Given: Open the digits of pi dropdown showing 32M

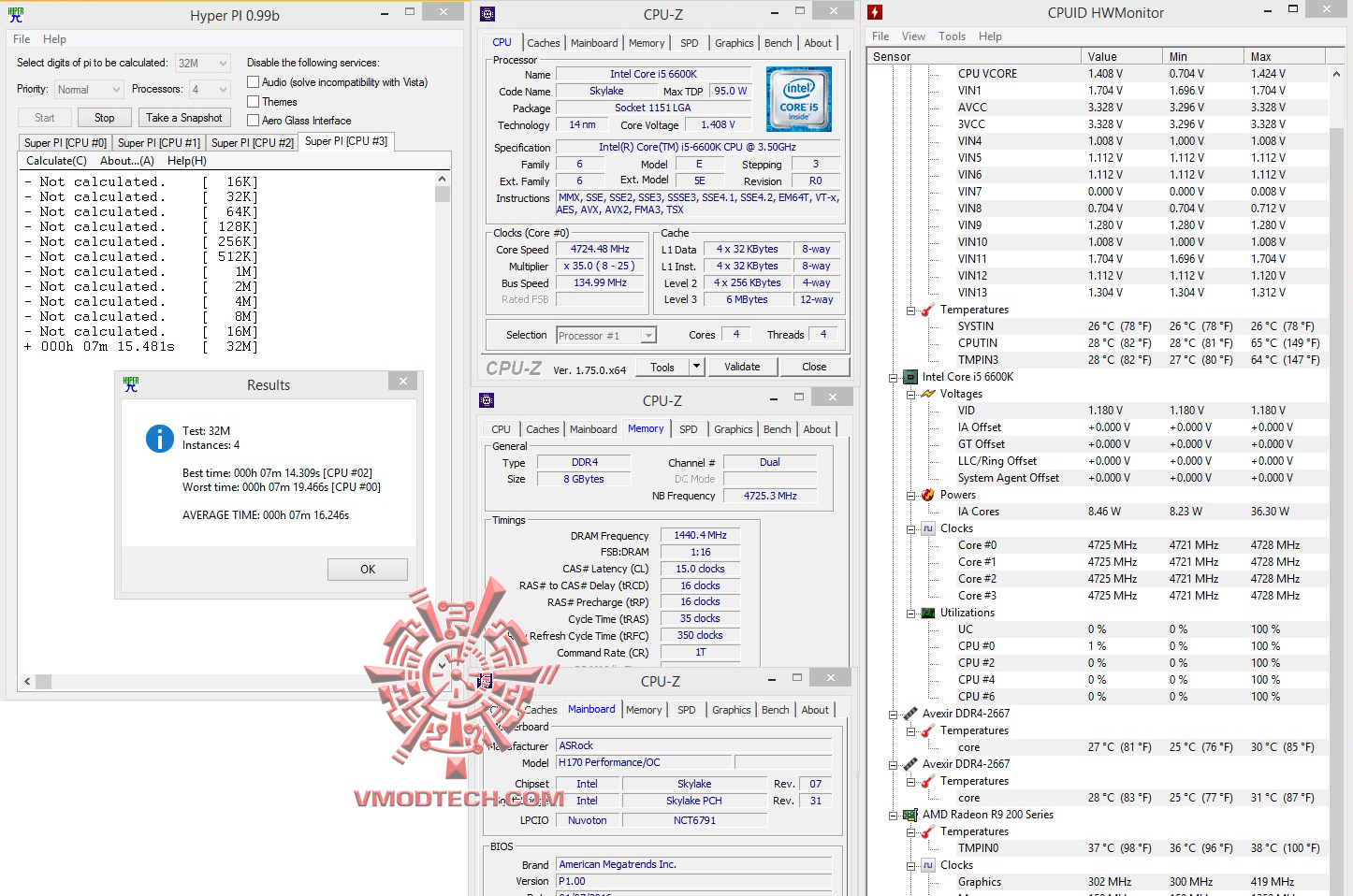Looking at the screenshot, I should [x=202, y=63].
